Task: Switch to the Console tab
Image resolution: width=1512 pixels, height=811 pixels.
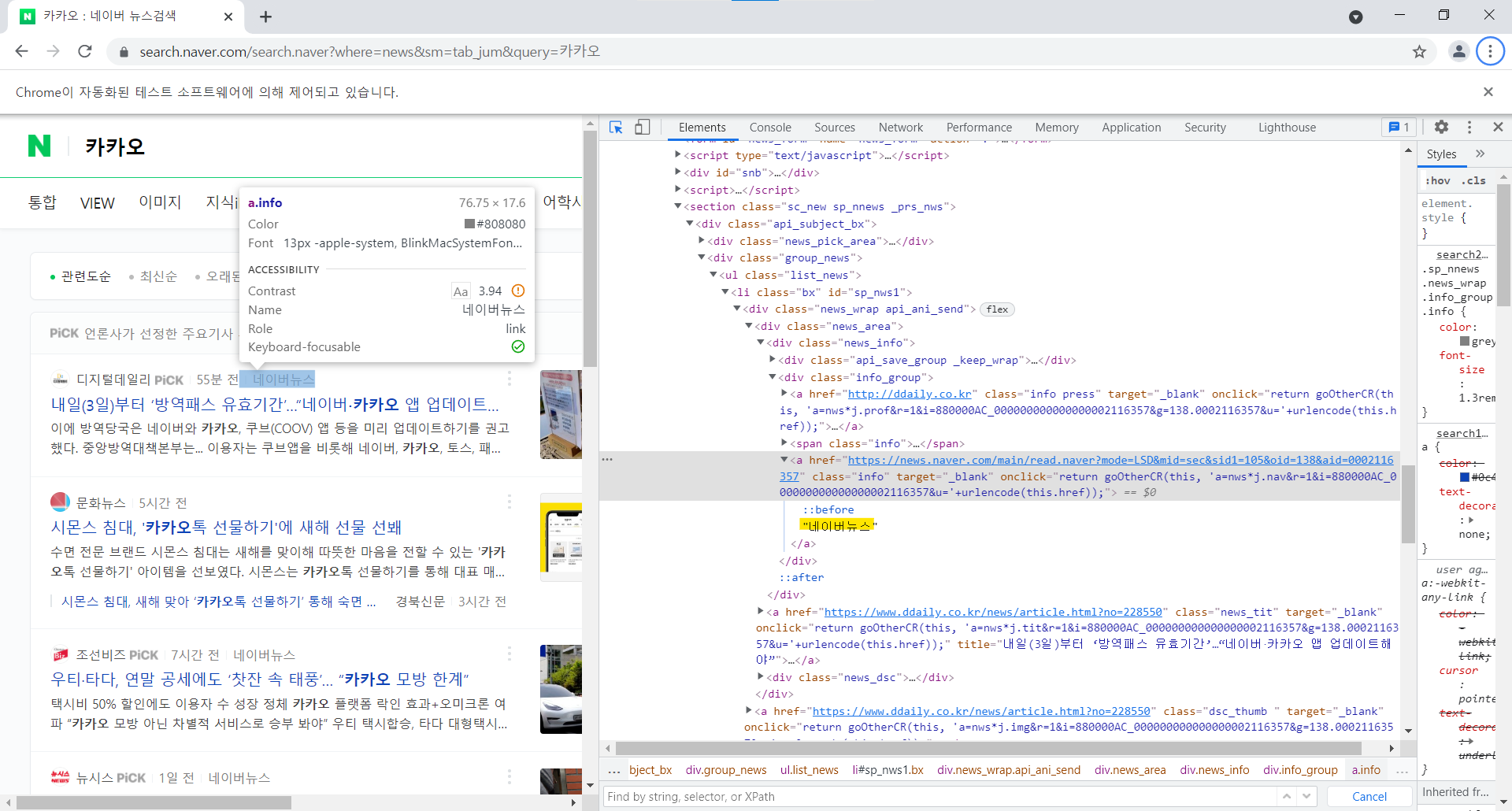Action: coord(770,128)
